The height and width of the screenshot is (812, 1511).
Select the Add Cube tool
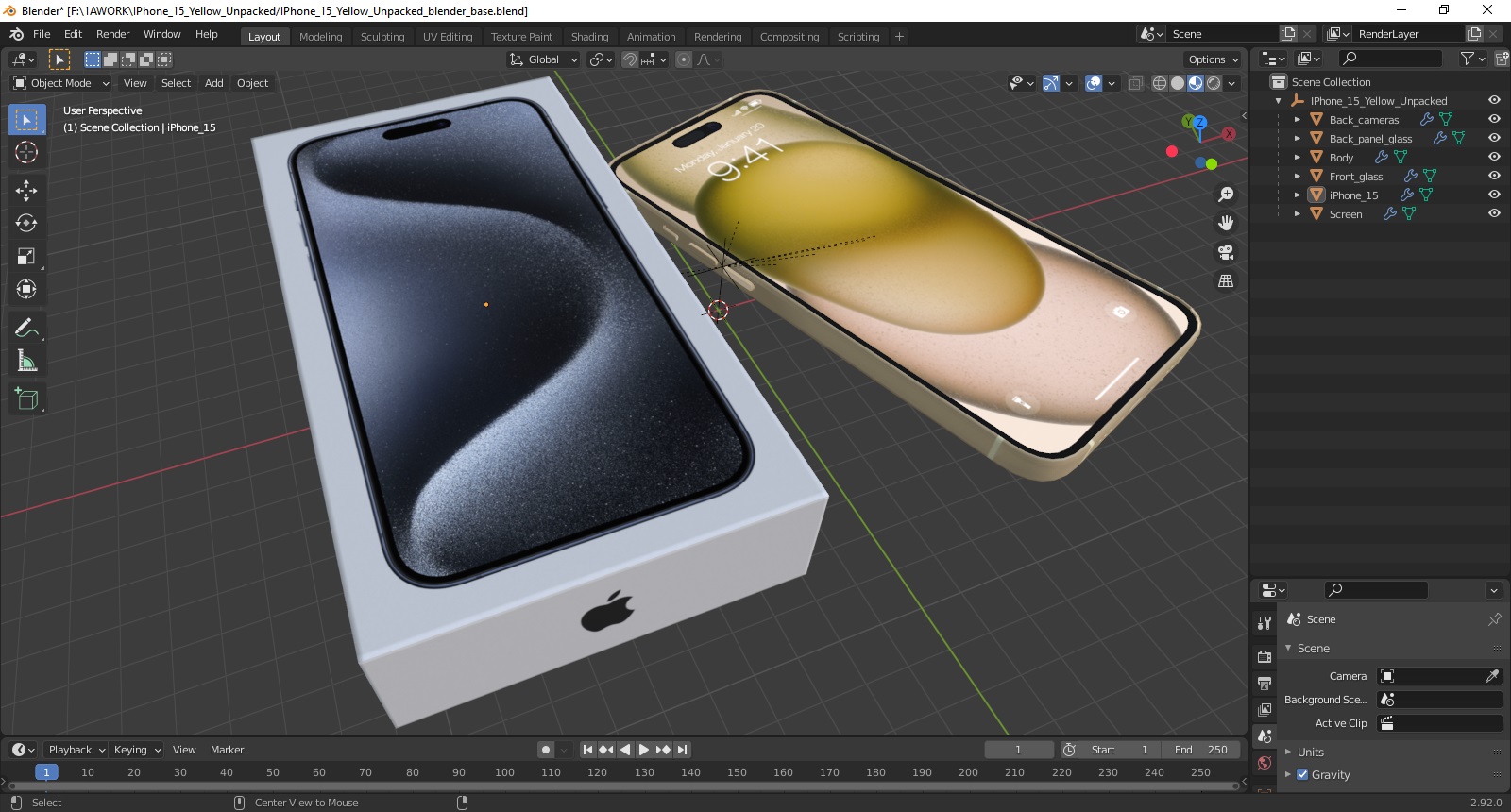[x=26, y=398]
